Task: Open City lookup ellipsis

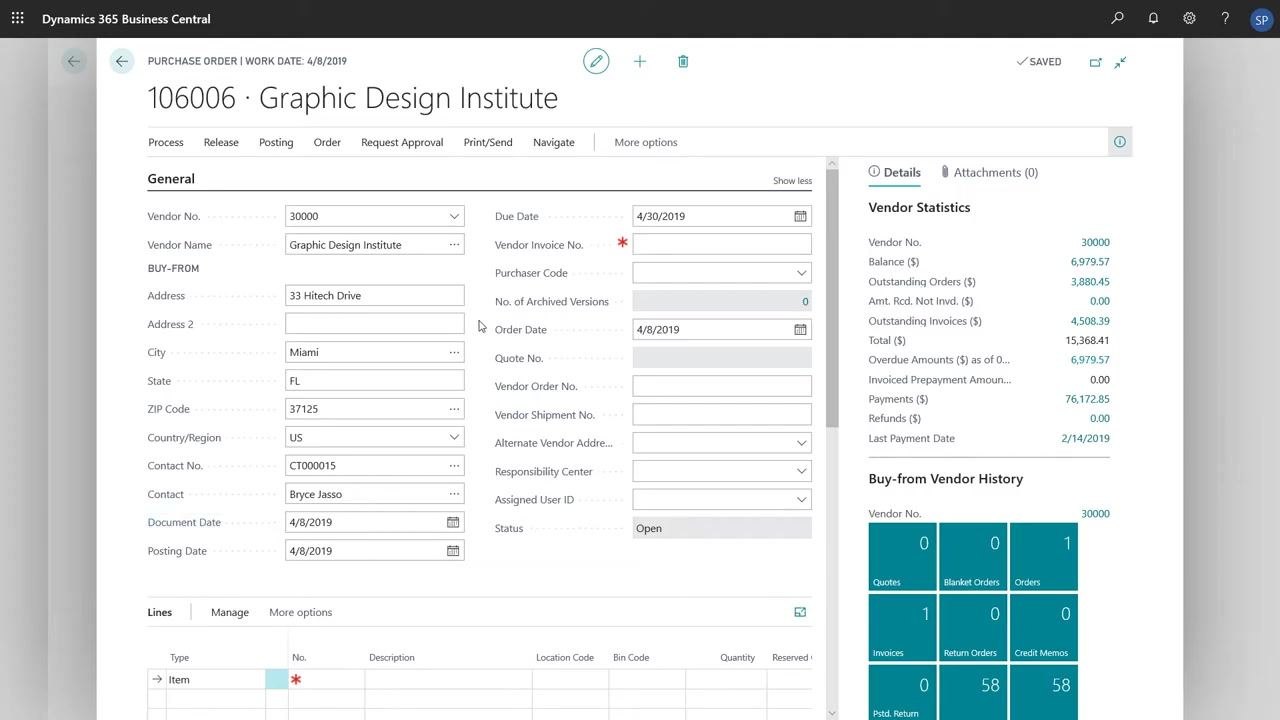Action: pos(454,352)
